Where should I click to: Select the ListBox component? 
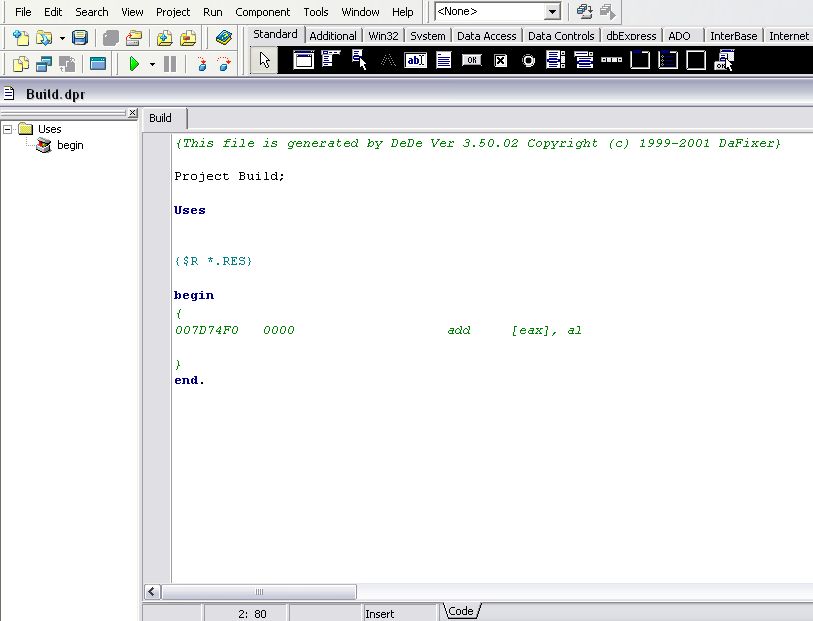point(556,60)
